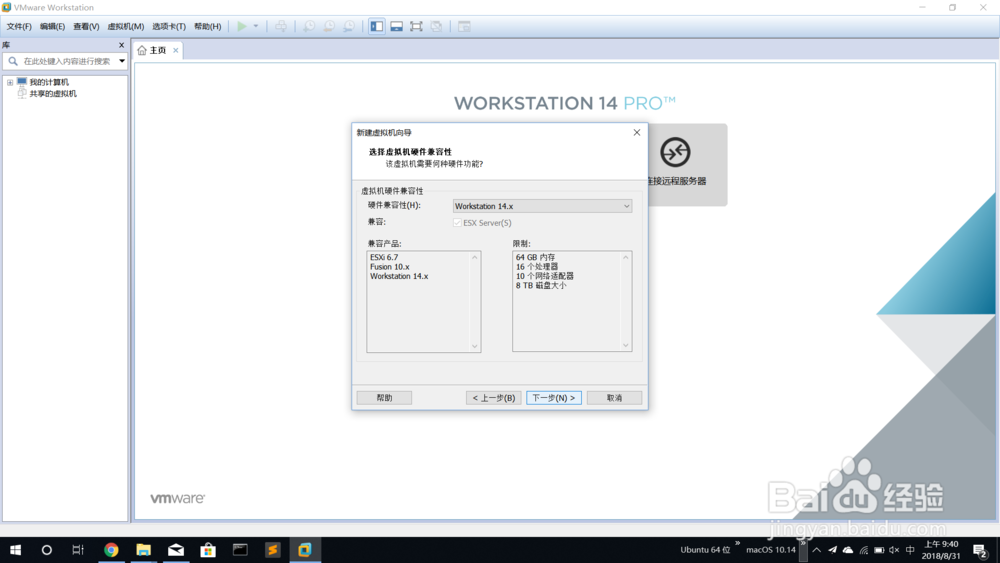Close the 主页 tab
Image resolution: width=1000 pixels, height=563 pixels.
pyautogui.click(x=175, y=50)
